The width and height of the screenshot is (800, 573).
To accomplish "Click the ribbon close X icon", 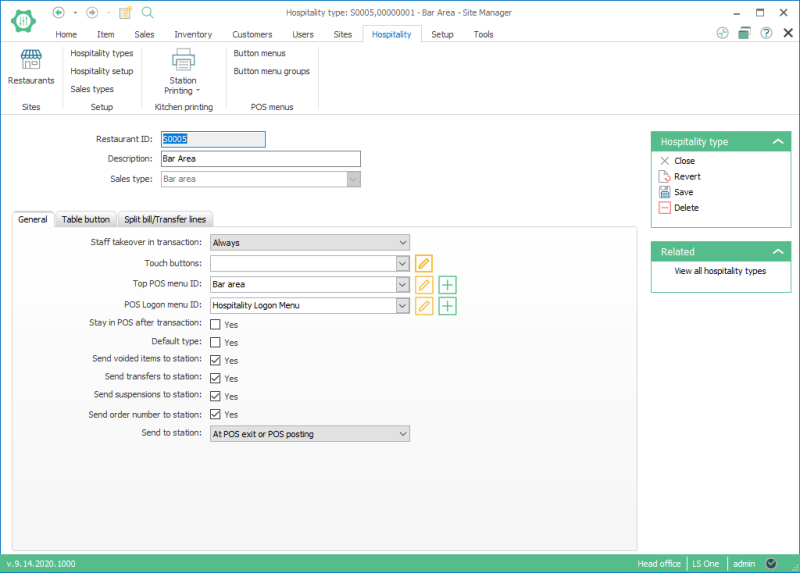I will point(788,33).
